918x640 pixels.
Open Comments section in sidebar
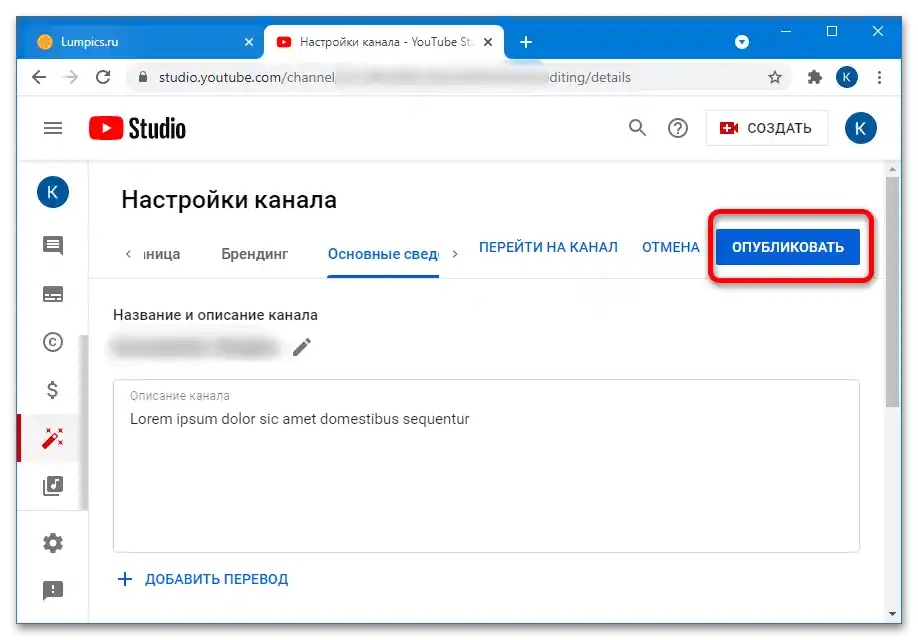53,245
